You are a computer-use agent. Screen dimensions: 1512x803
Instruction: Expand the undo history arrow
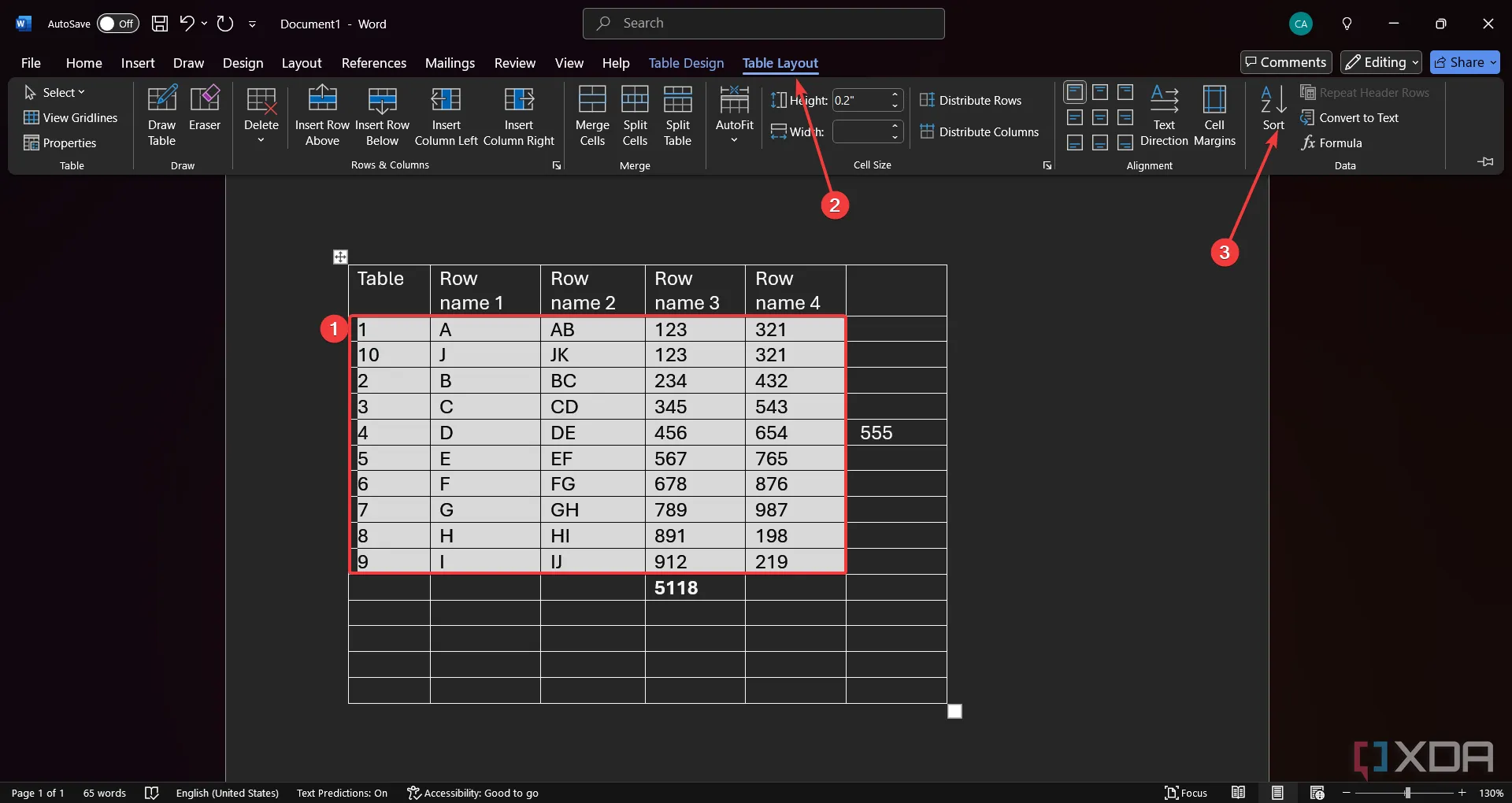pyautogui.click(x=204, y=24)
